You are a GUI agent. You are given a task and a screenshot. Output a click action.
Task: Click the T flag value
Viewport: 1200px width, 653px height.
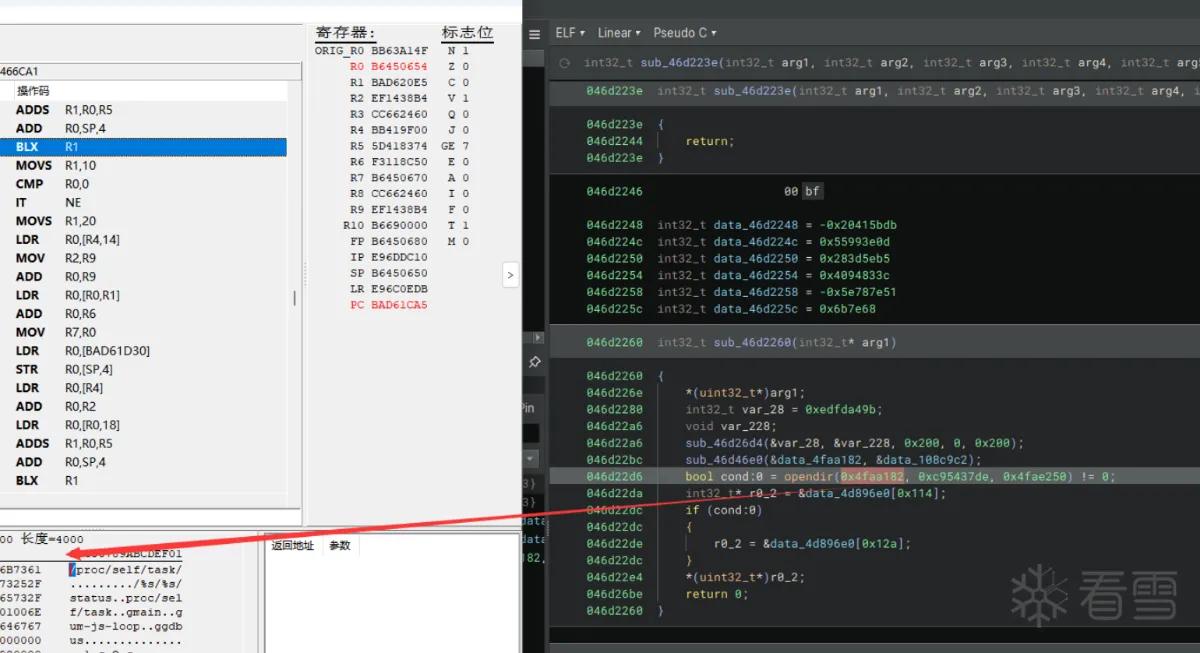pos(466,225)
